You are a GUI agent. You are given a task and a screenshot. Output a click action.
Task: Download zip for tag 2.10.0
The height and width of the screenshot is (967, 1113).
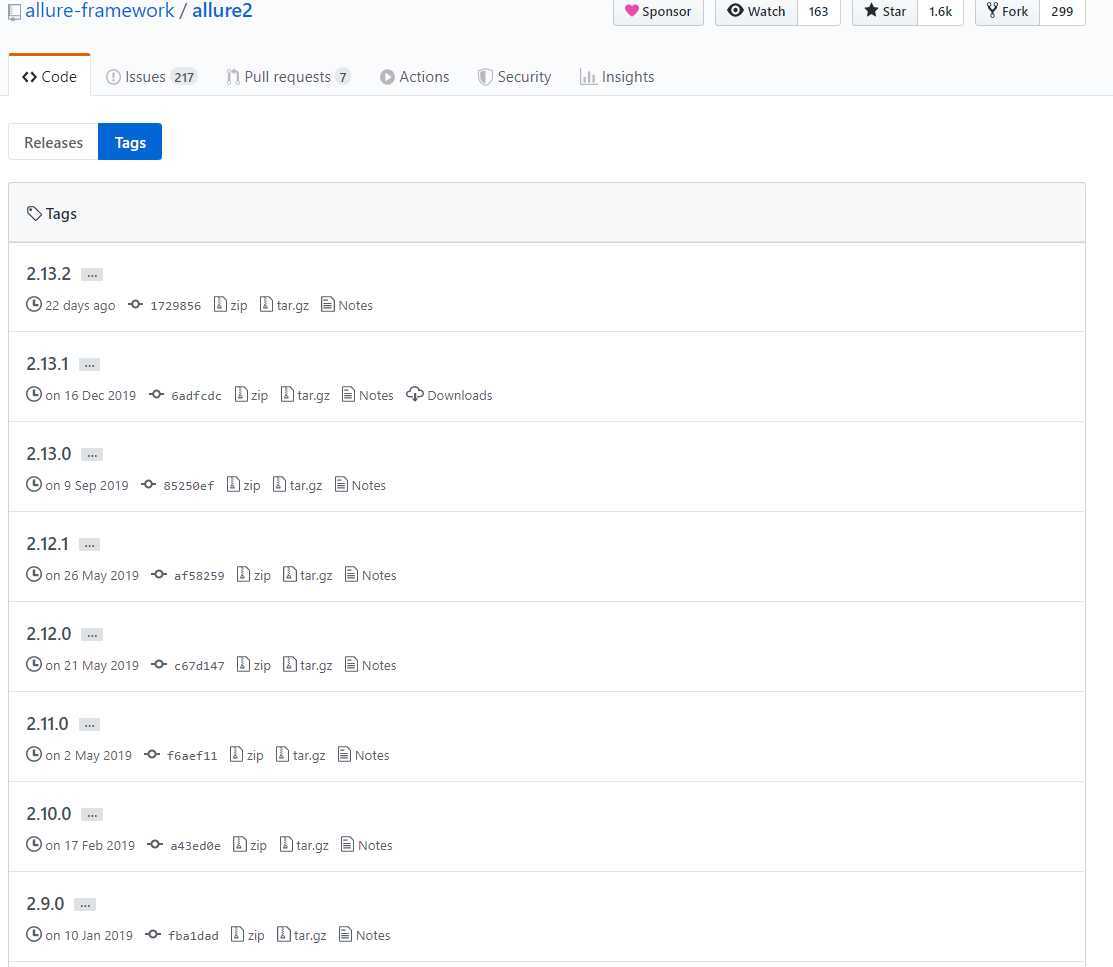250,846
